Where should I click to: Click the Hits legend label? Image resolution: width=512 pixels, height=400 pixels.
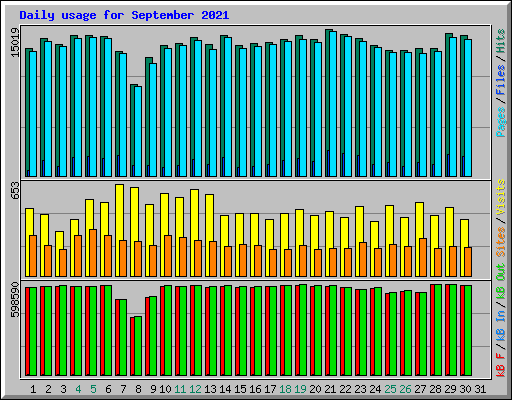[501, 41]
